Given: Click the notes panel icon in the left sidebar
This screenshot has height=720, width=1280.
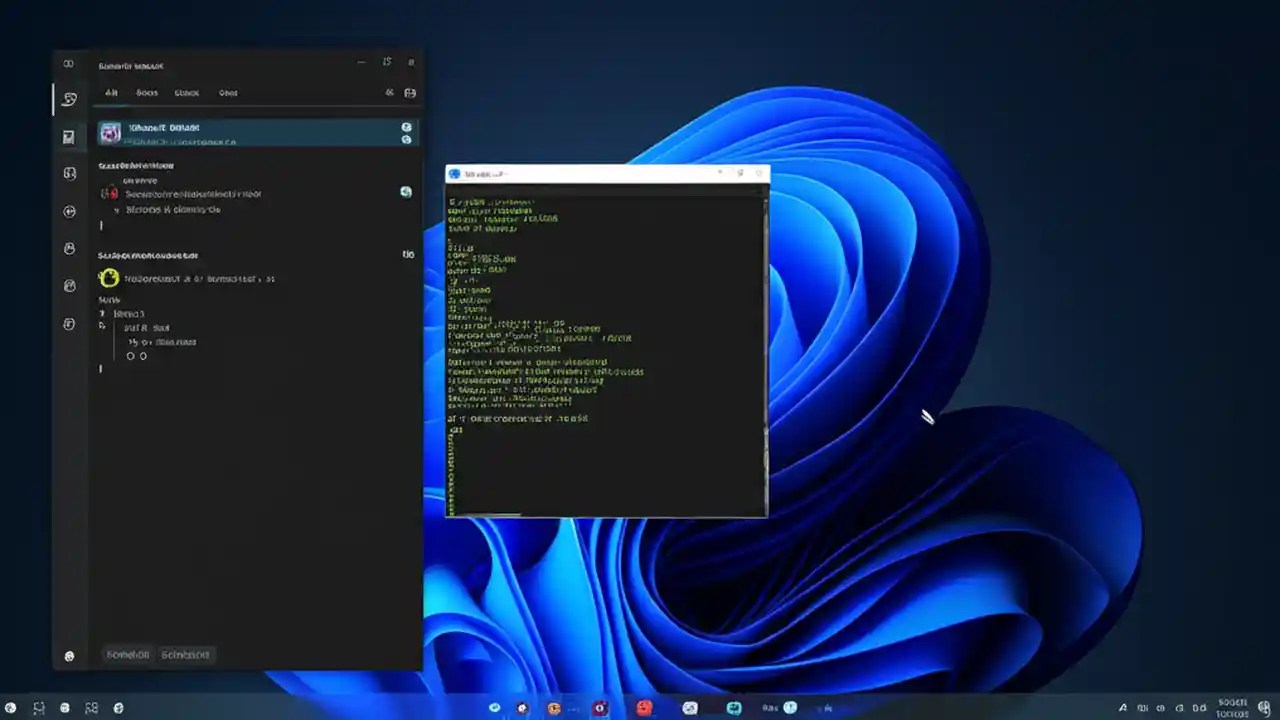Looking at the screenshot, I should 68,137.
